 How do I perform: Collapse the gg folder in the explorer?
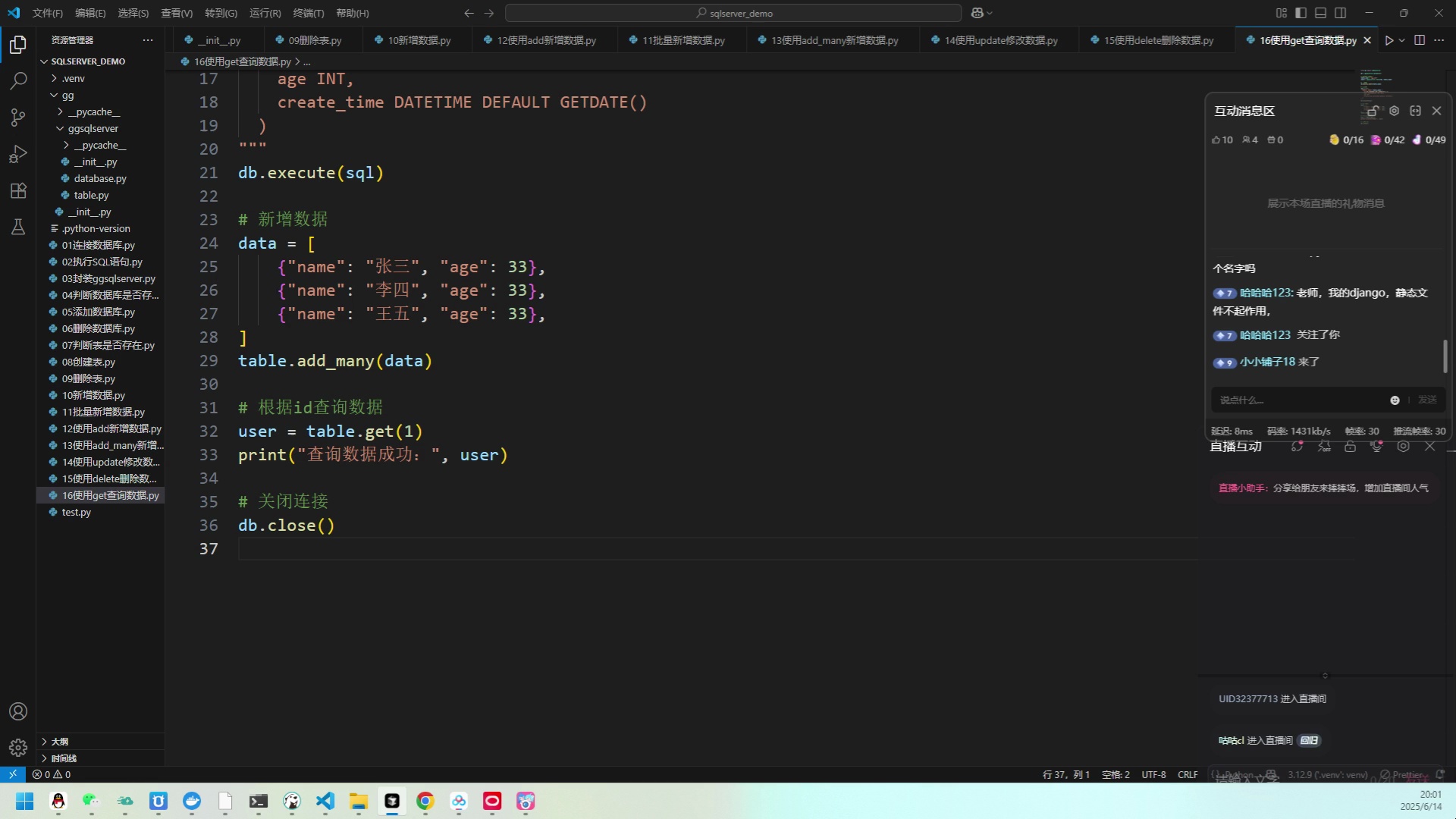coord(68,95)
